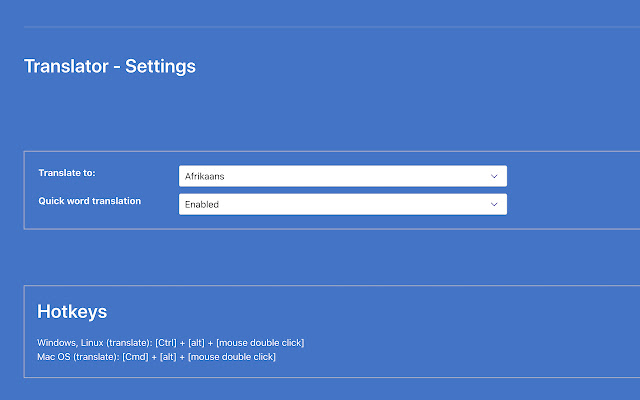Click the "[Ctrl]" key text in hotkeys

click(x=167, y=343)
